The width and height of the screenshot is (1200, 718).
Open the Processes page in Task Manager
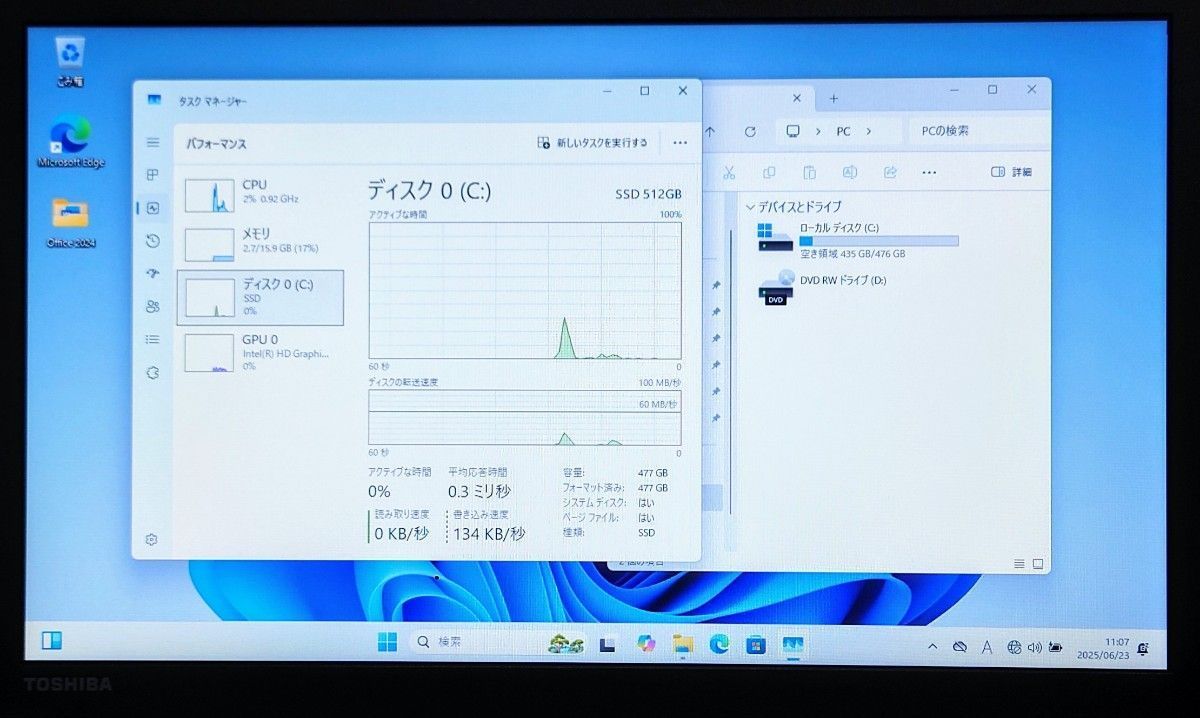point(152,175)
